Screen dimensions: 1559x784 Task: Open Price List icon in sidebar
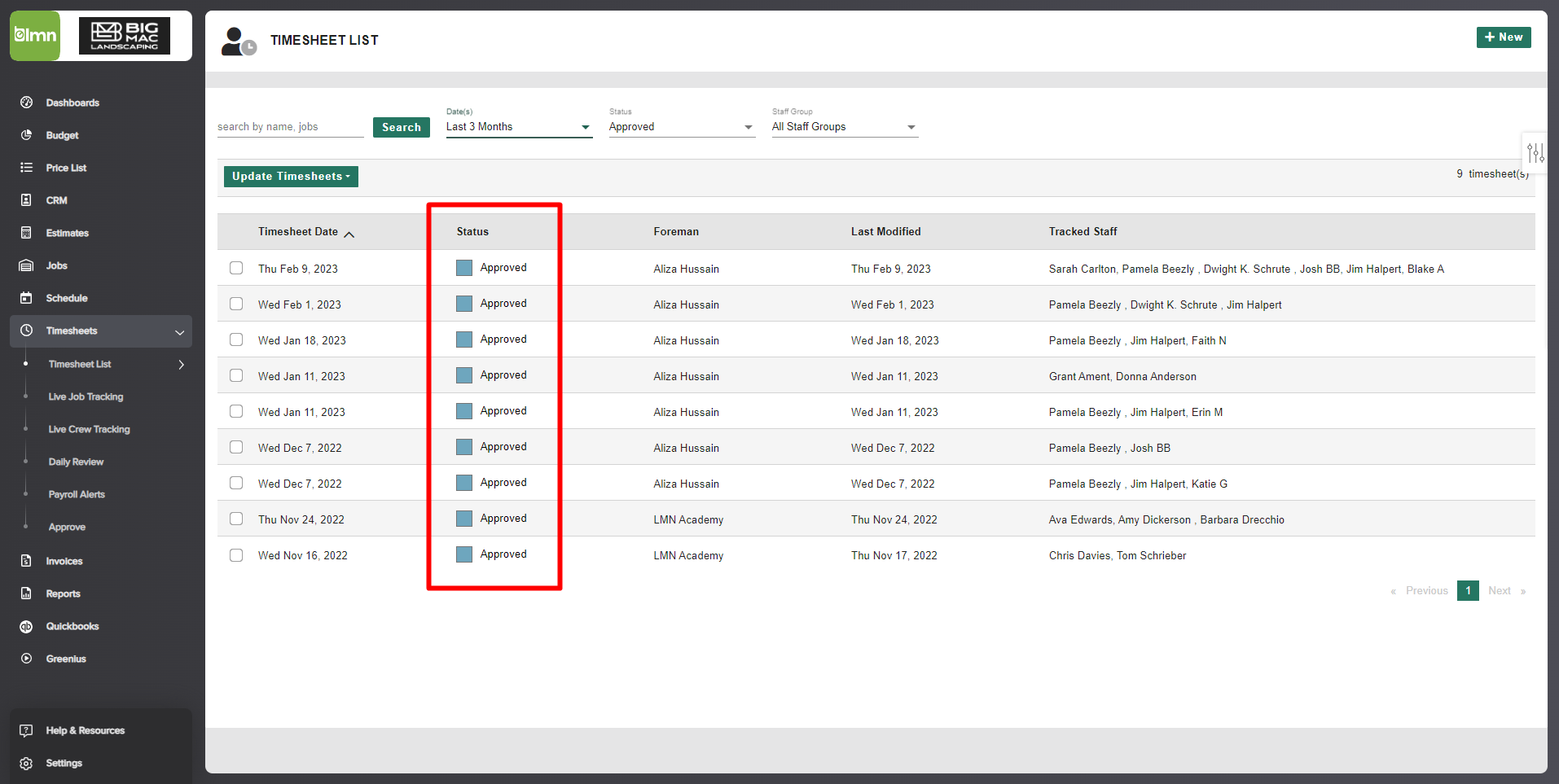pos(26,168)
